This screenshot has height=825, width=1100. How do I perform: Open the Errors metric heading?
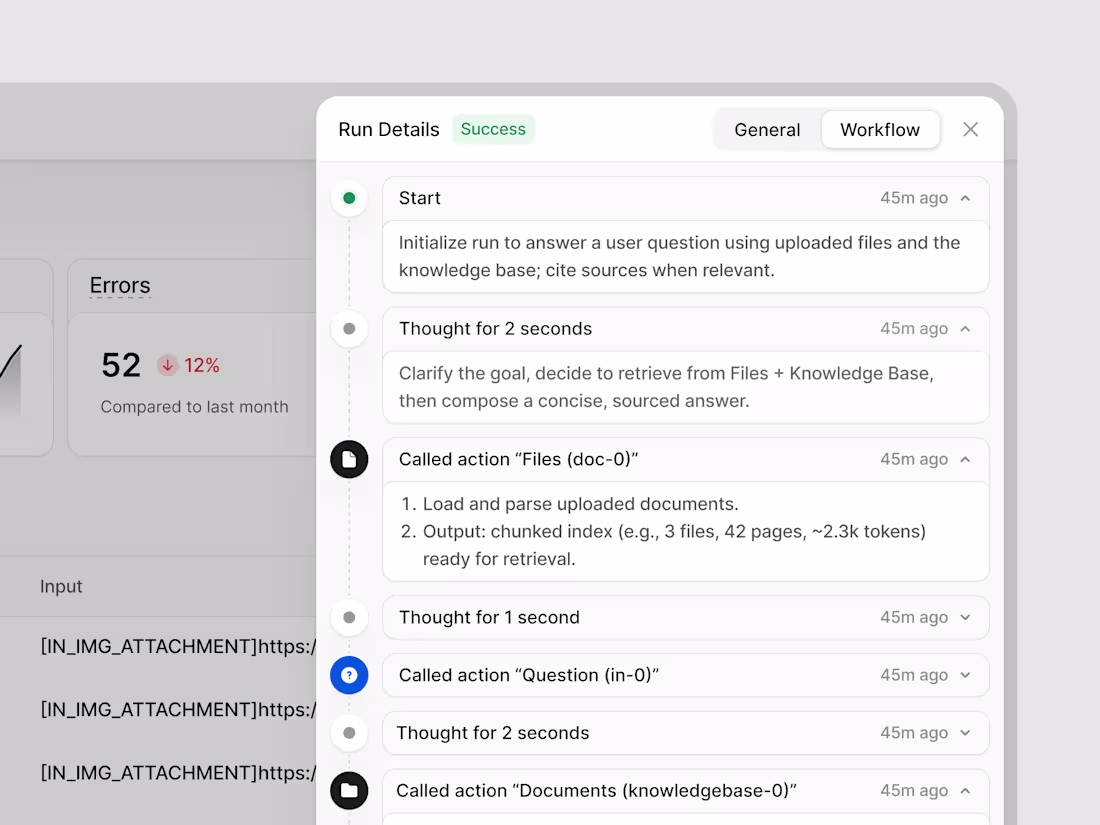tap(119, 286)
